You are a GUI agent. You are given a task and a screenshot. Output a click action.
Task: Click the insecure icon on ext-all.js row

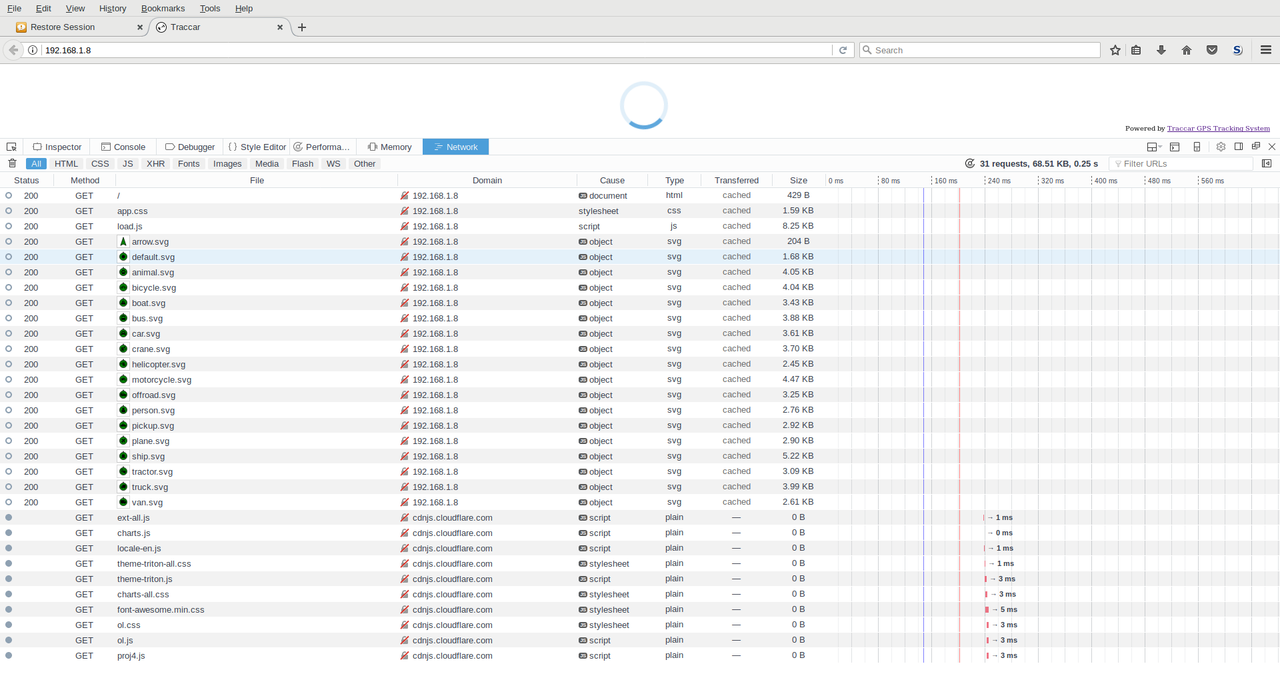tap(405, 518)
